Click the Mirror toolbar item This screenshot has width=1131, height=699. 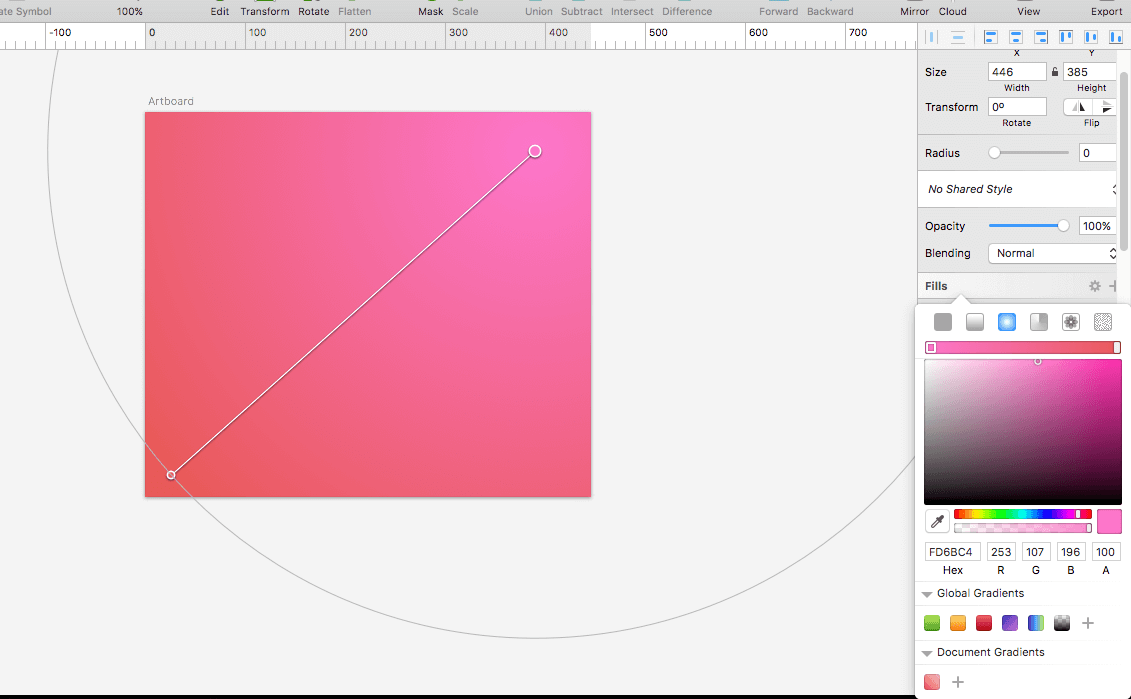coord(915,11)
